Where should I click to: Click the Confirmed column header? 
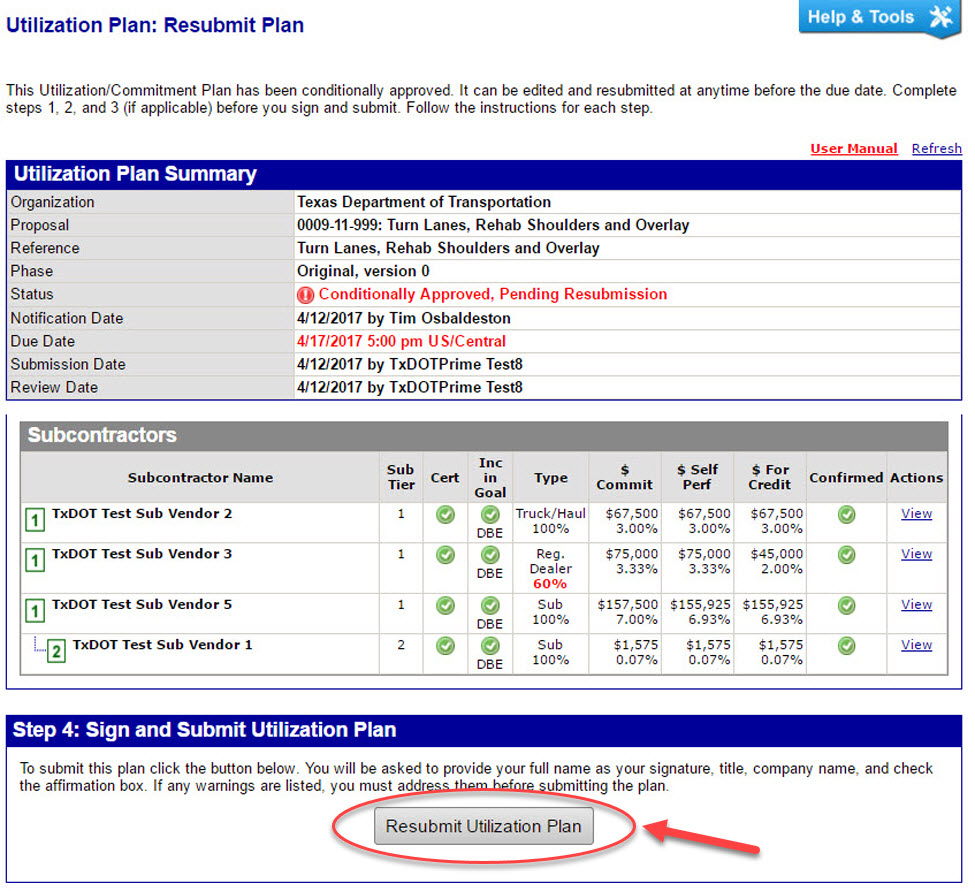(846, 478)
